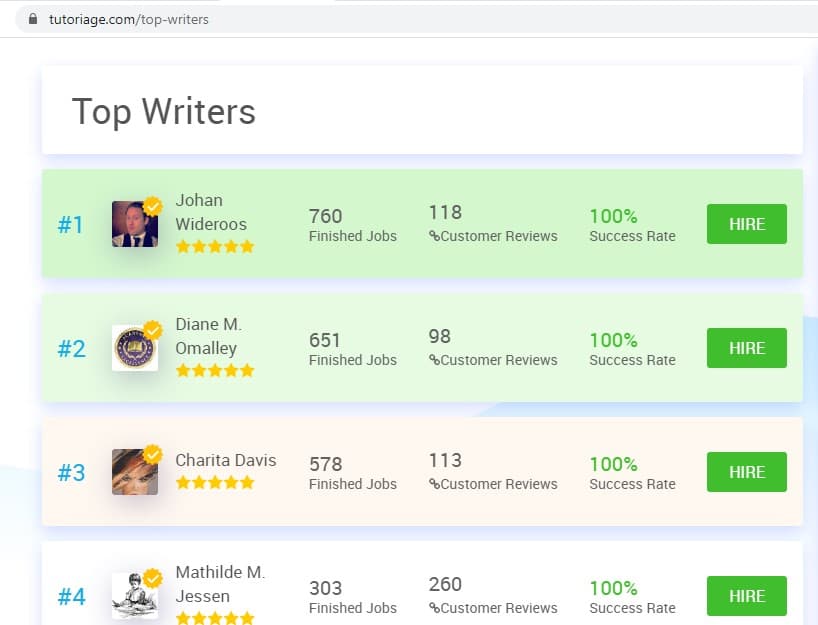This screenshot has width=818, height=625.
Task: Hire Charita Davis with HIRE button
Action: [747, 472]
